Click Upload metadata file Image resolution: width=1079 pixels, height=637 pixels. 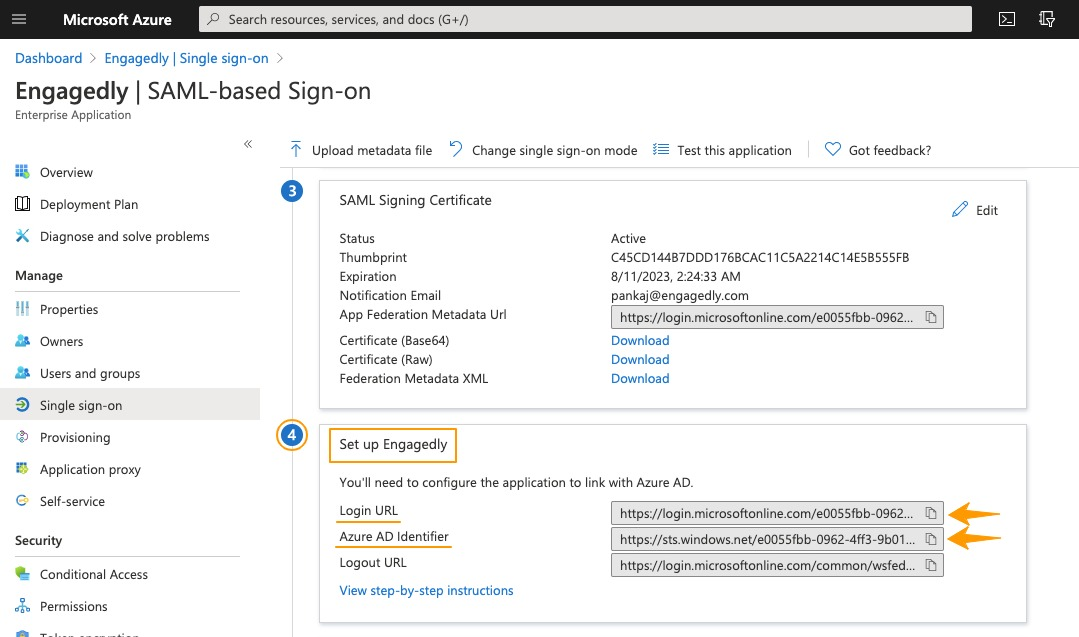361,150
